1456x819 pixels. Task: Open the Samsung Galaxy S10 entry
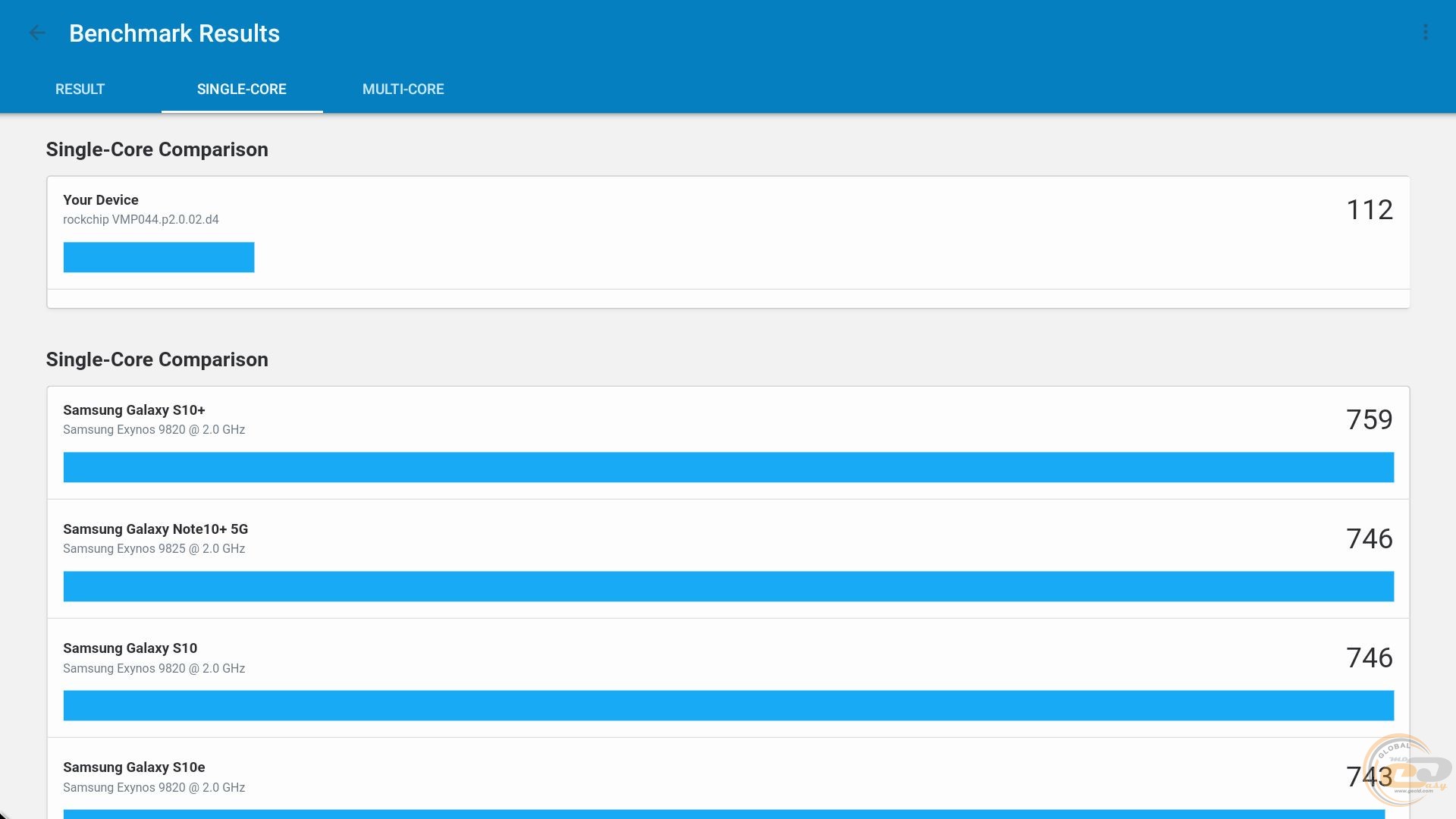[x=130, y=648]
